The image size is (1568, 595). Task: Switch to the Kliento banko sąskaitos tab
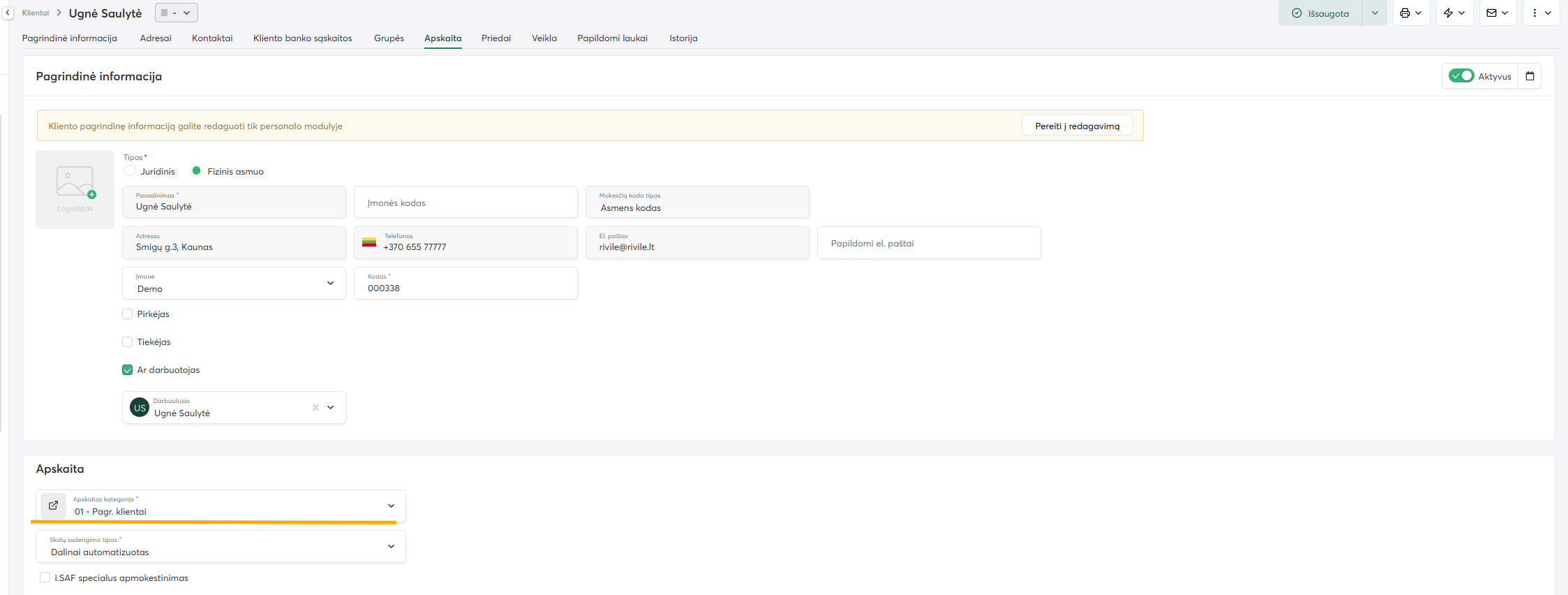pyautogui.click(x=302, y=38)
